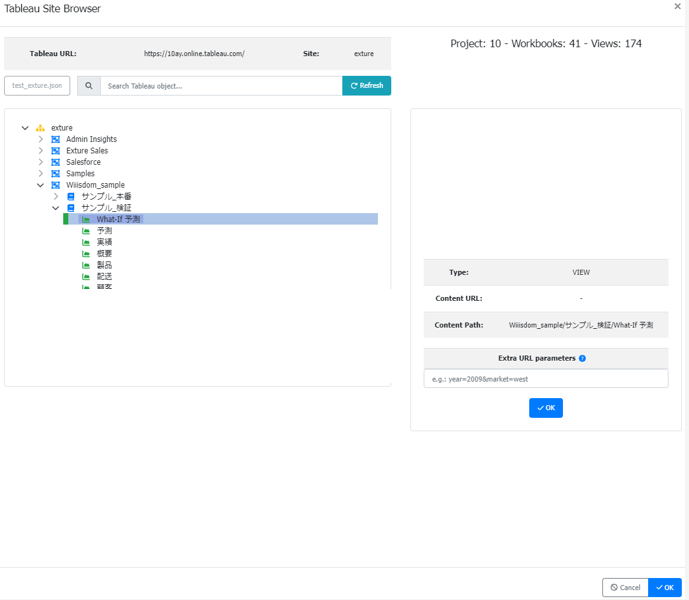Viewport: 689px width, 600px height.
Task: Collapse the Wiisdom_sample project
Action: 40,185
